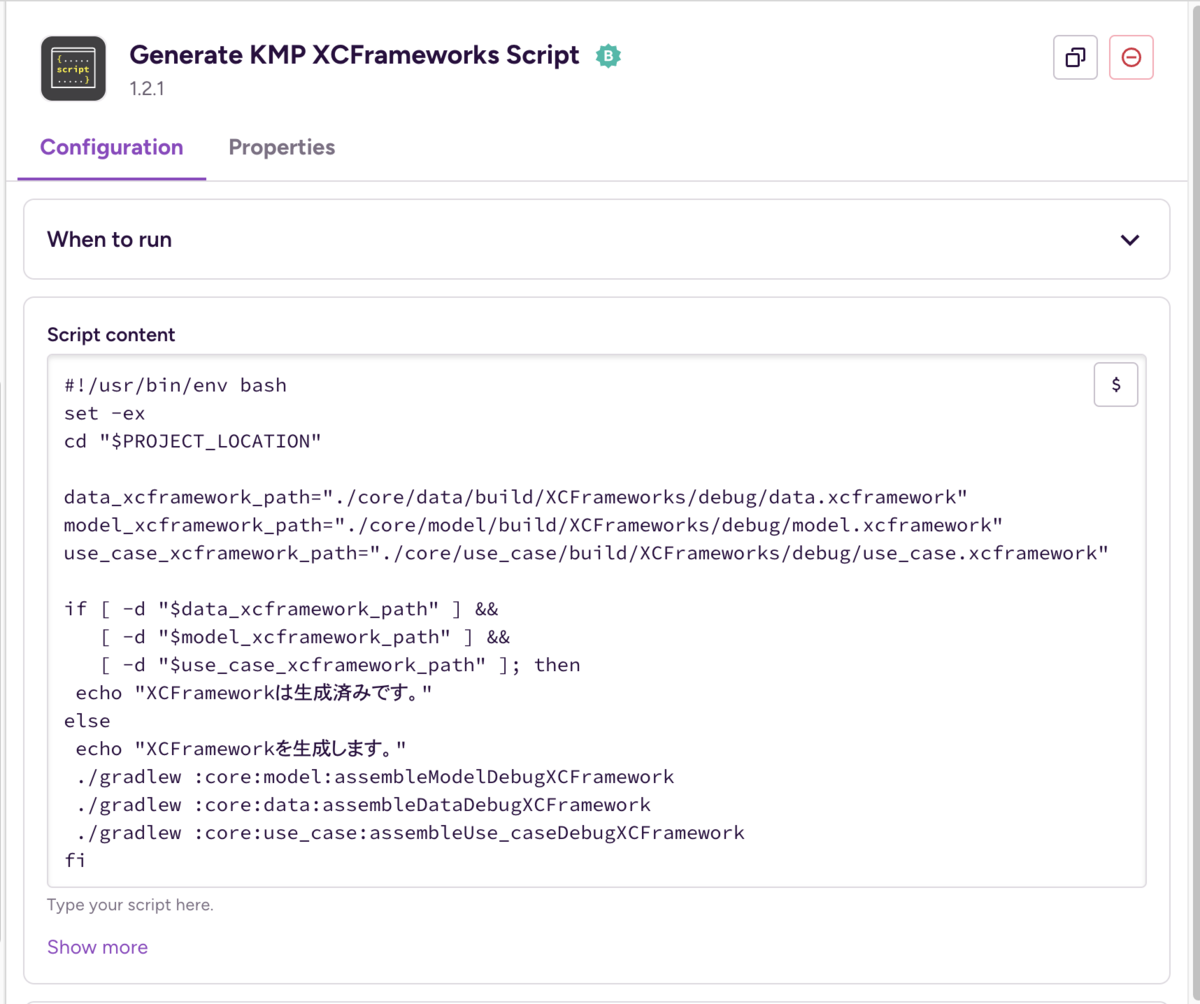The height and width of the screenshot is (1004, 1200).
Task: Click the When to run section header
Action: pos(110,240)
